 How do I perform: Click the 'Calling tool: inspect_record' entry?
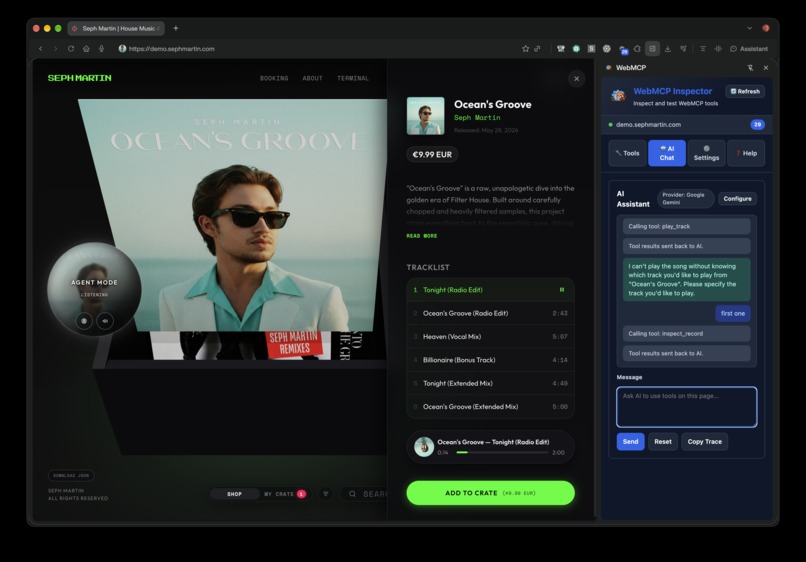(x=686, y=334)
